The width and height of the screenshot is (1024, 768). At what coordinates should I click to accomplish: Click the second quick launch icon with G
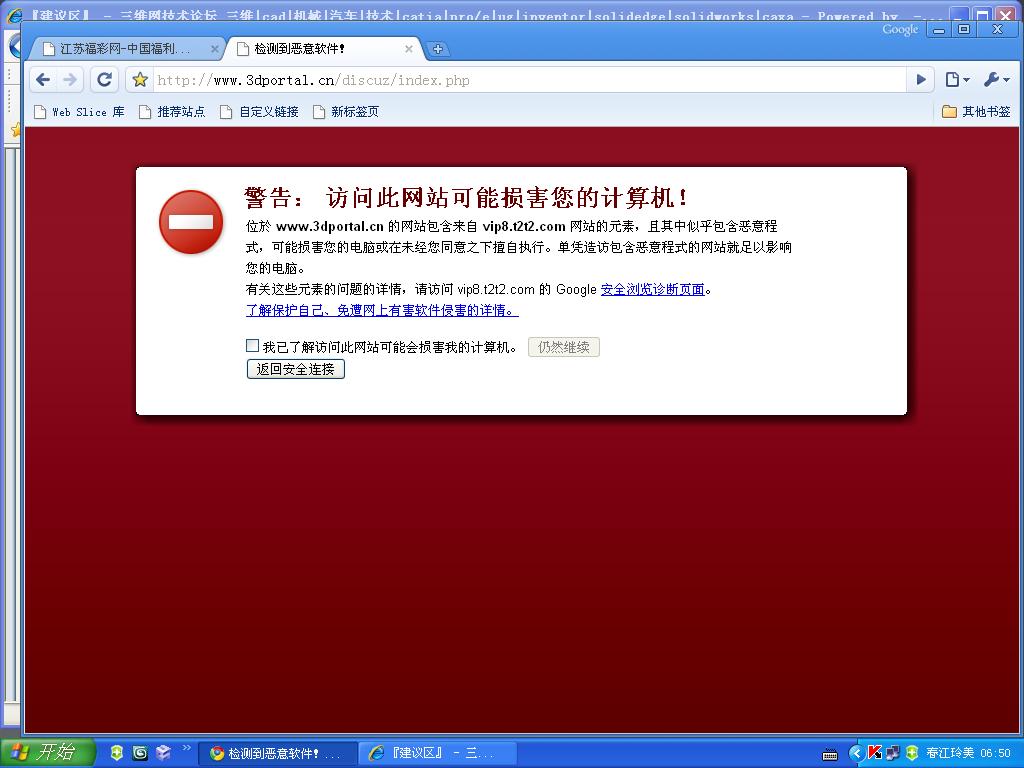[140, 753]
